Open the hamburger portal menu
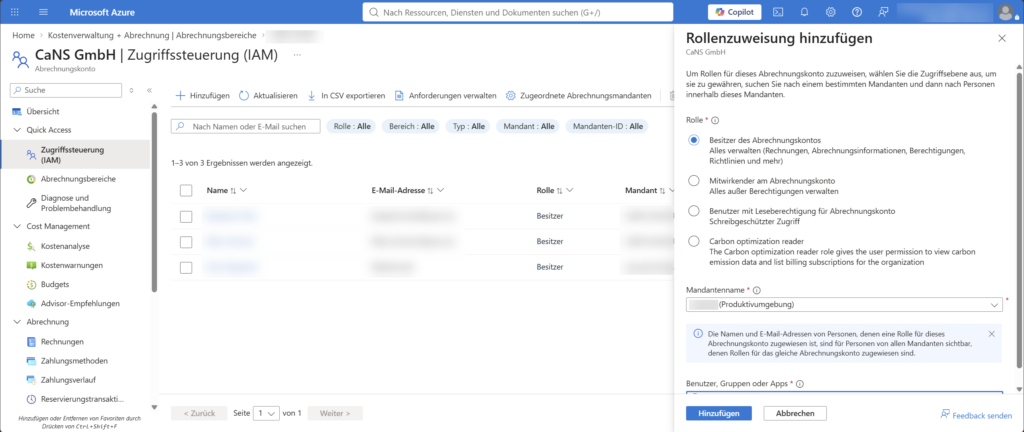 44,12
